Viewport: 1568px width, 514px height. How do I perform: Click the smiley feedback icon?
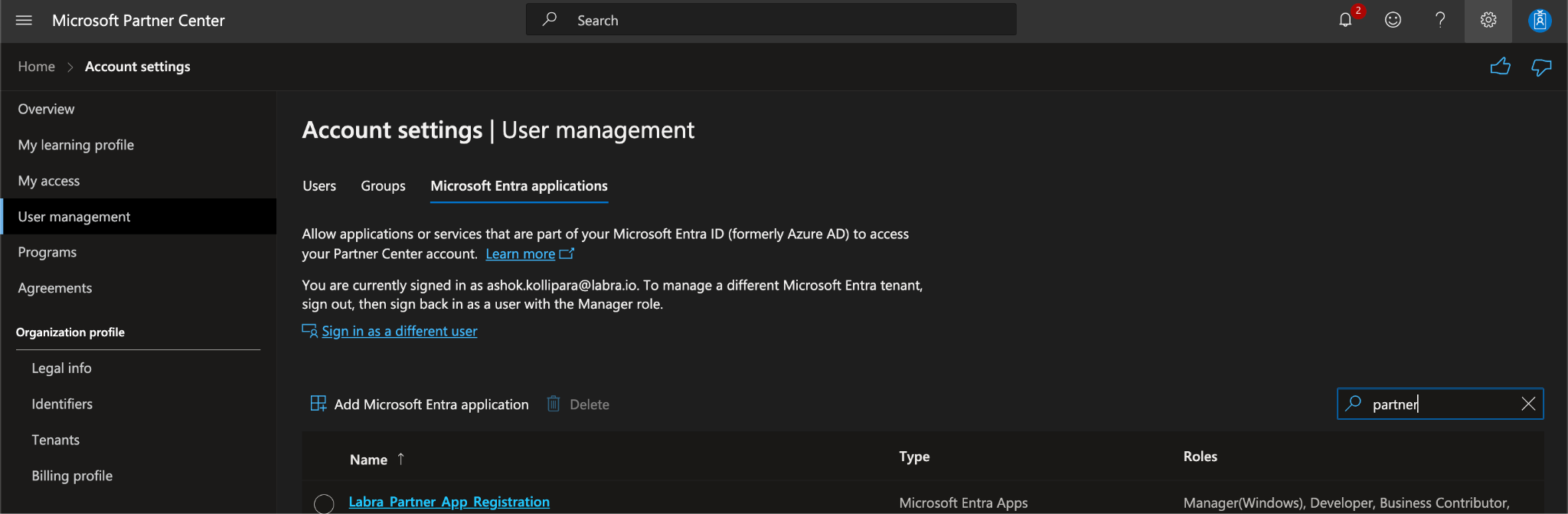coord(1393,20)
